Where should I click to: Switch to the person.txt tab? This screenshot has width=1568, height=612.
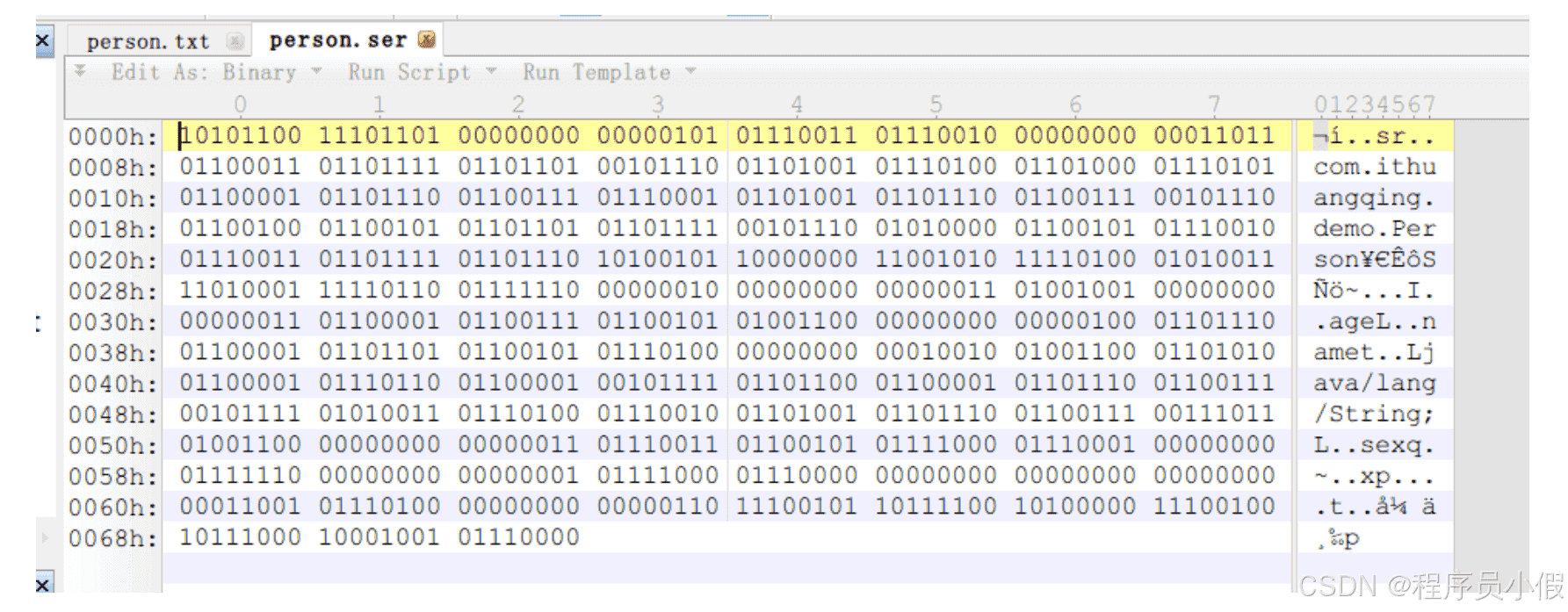point(148,41)
